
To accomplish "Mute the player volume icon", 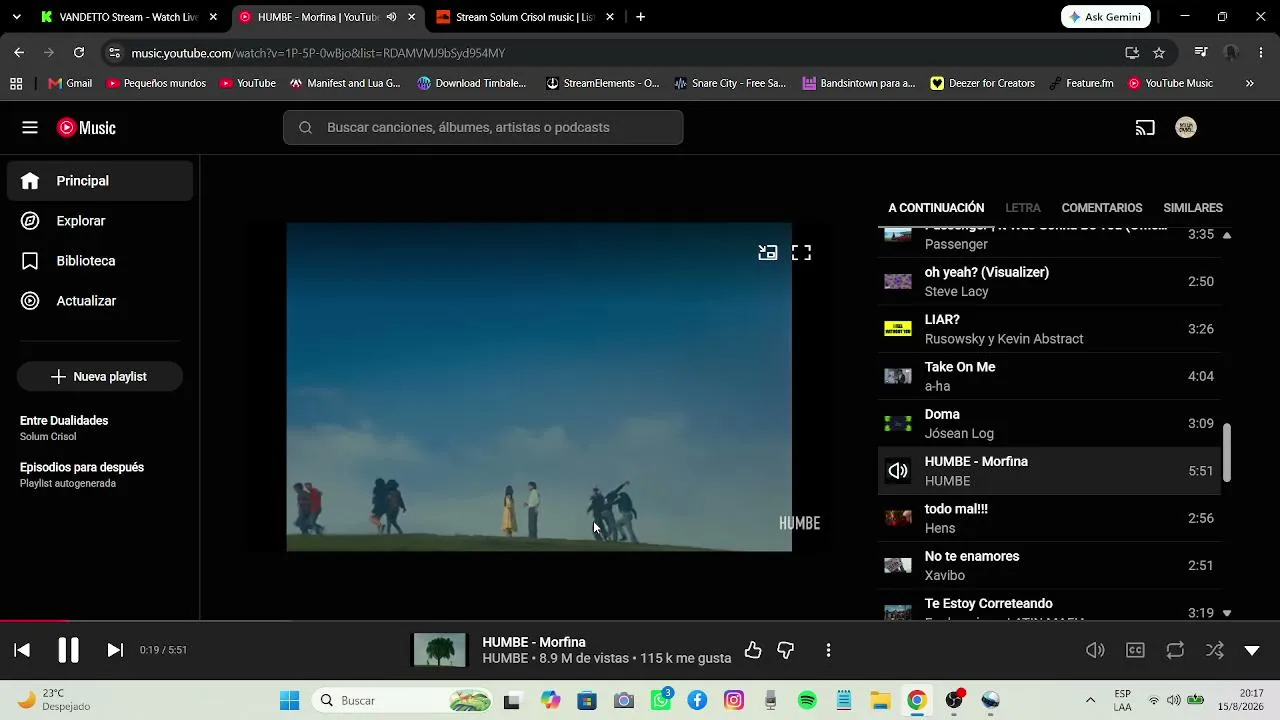I will pyautogui.click(x=1095, y=650).
